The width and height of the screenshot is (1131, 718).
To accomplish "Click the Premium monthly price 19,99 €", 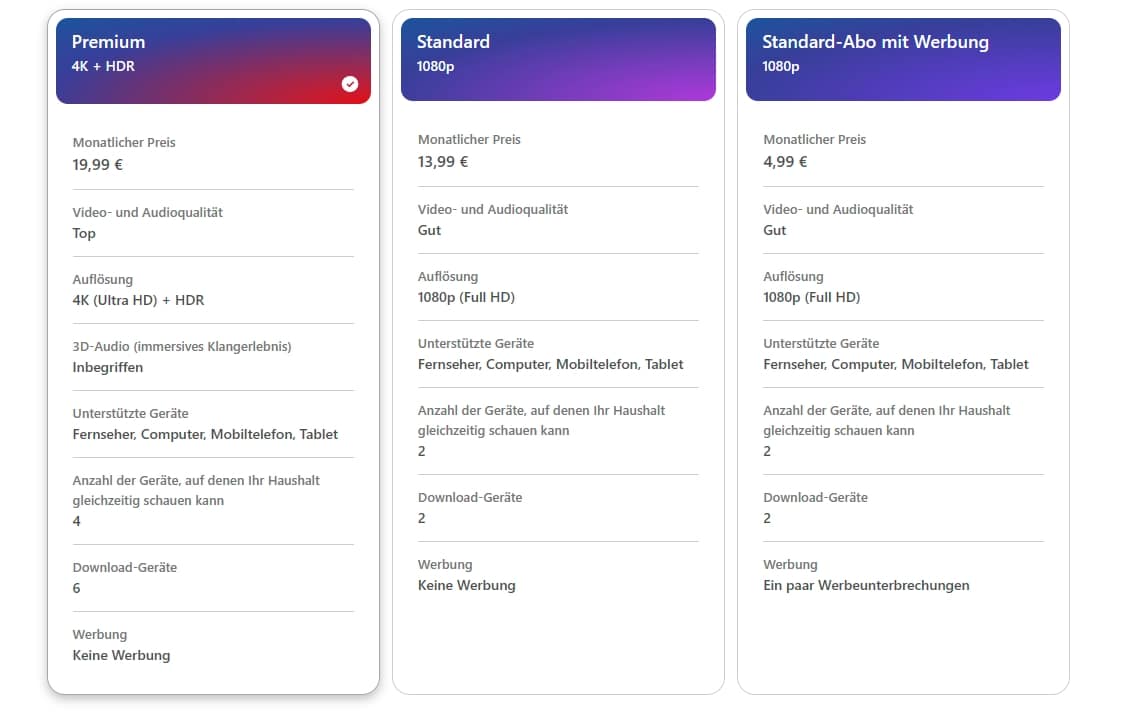I will point(98,165).
